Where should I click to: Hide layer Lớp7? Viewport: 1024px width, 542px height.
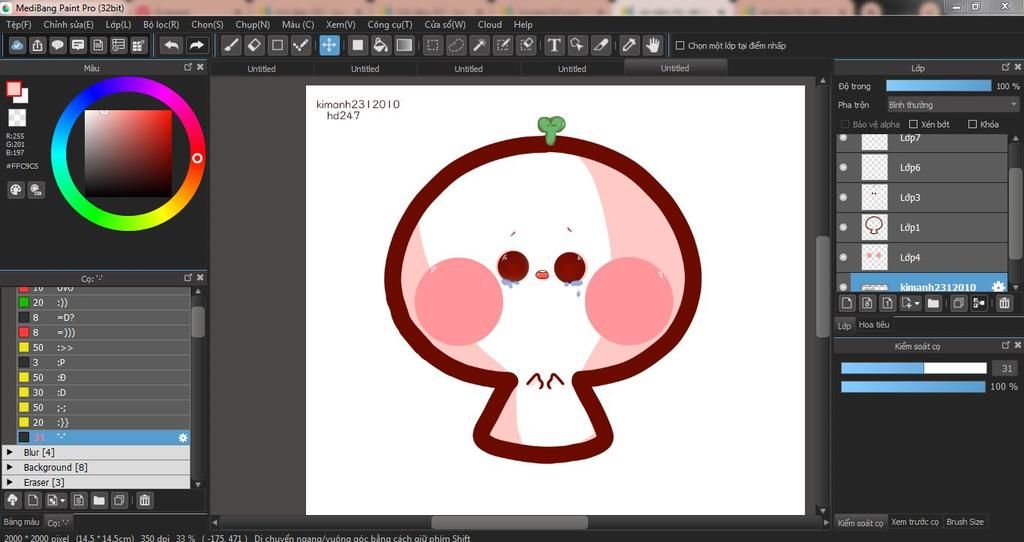coord(843,138)
